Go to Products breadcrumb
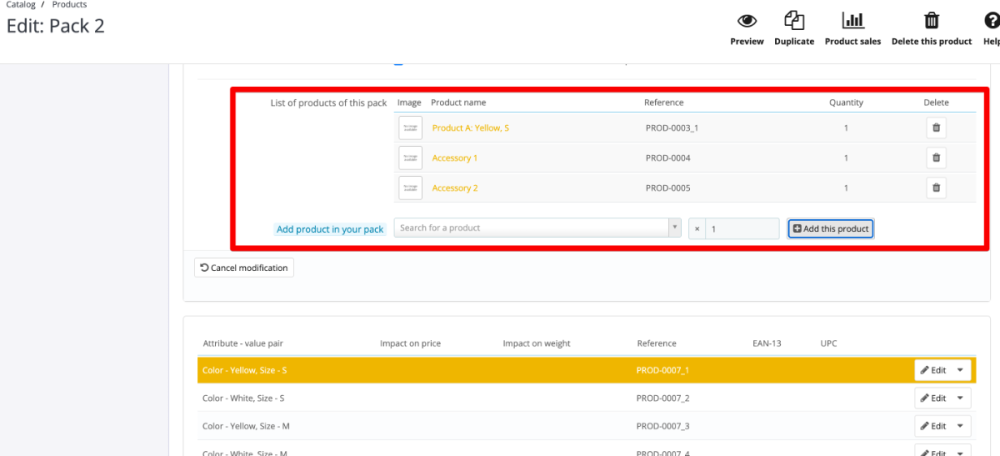 (x=70, y=4)
